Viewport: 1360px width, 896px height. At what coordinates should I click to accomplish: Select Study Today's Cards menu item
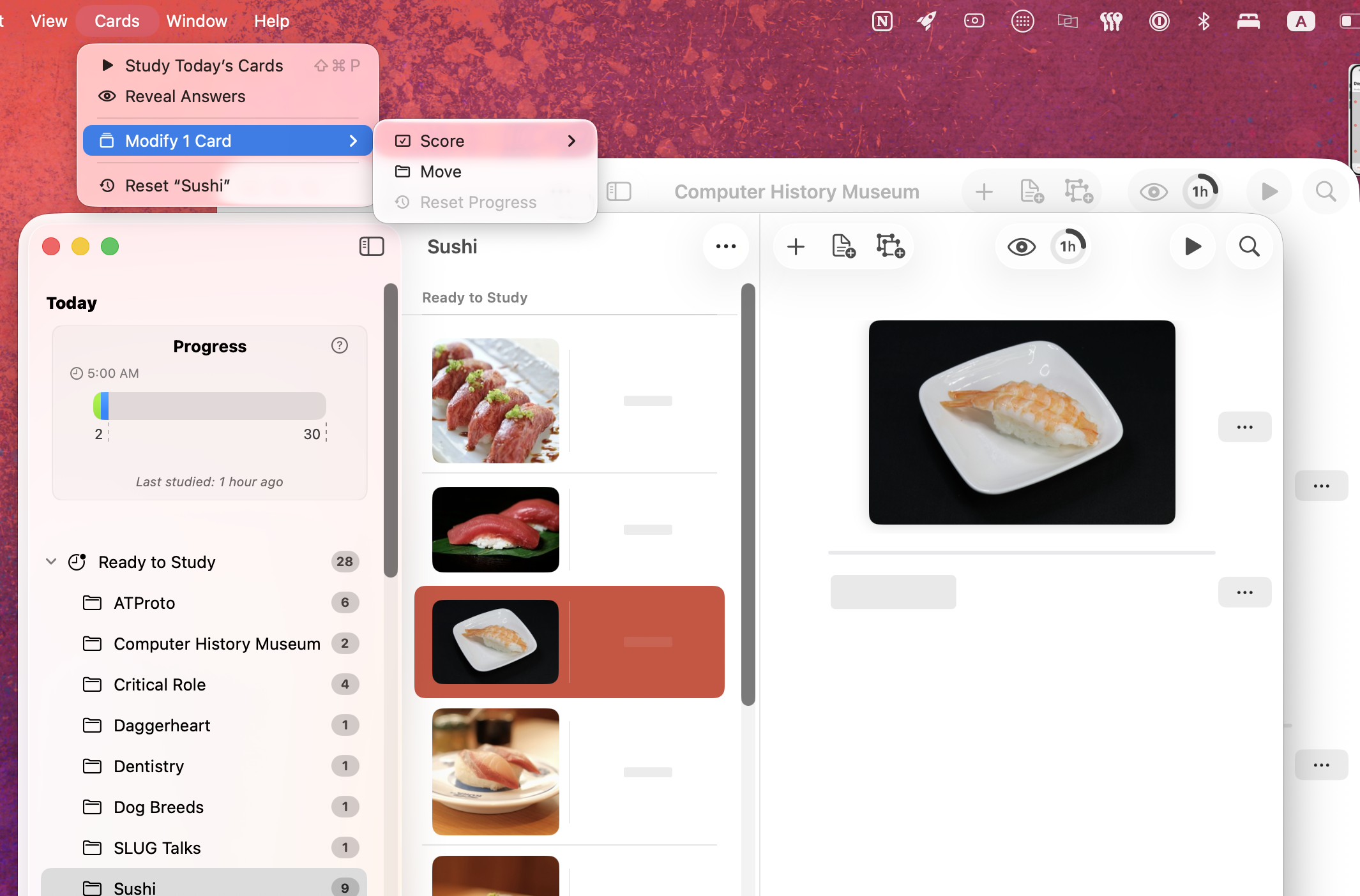click(x=204, y=66)
